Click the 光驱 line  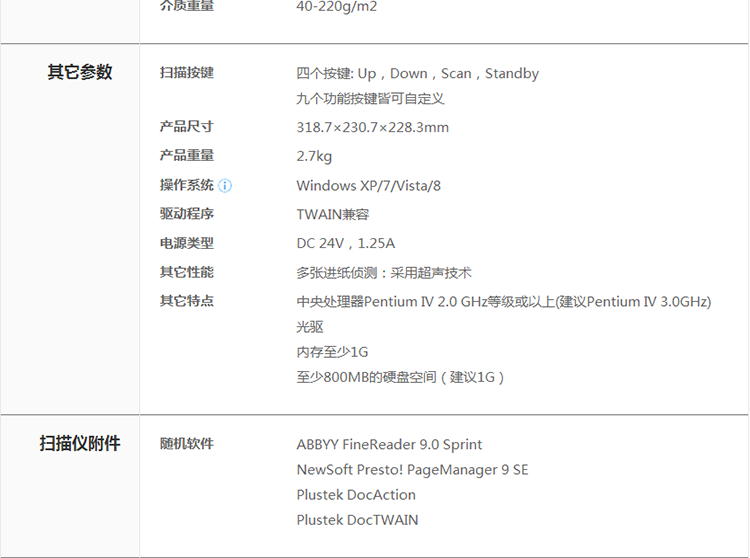[310, 327]
